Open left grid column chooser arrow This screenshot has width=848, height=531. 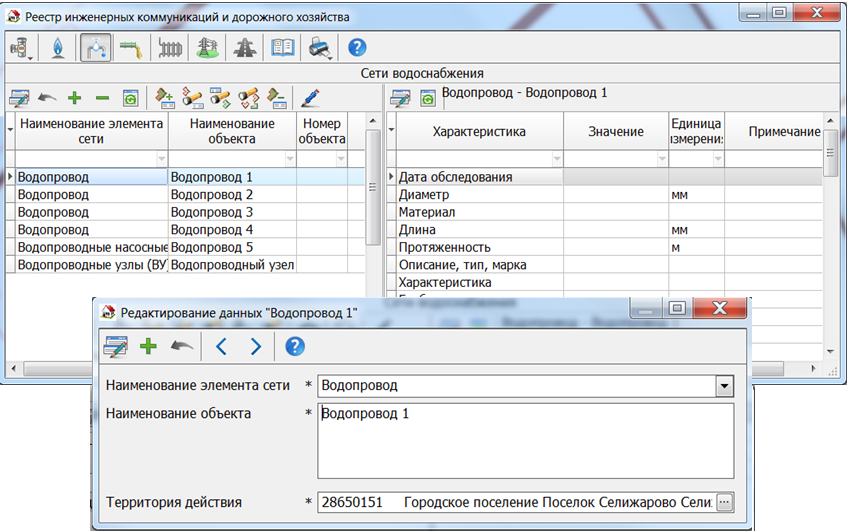tap(10, 130)
